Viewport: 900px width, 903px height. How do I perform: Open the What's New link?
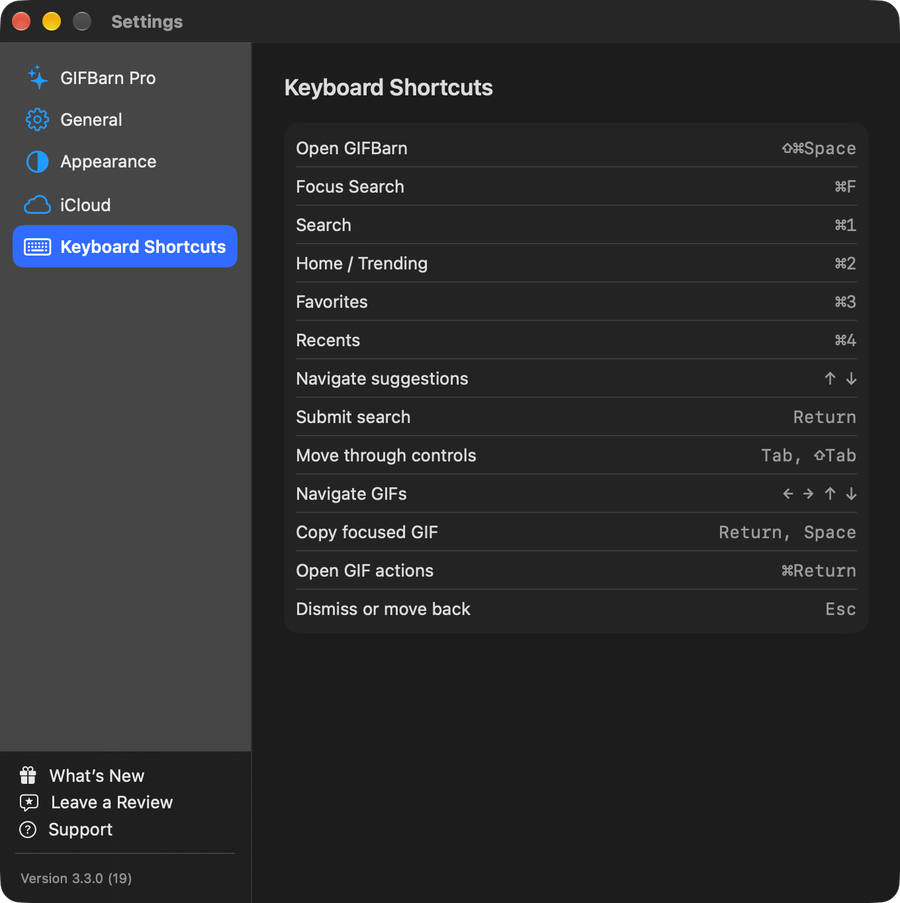click(96, 776)
